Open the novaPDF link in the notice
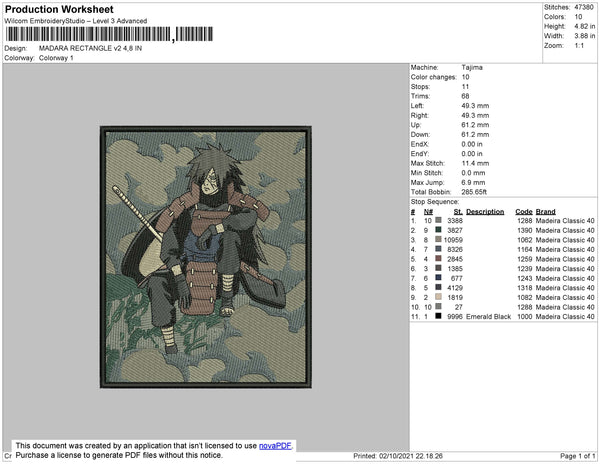Screen dimensions: 600x464 click(275, 446)
